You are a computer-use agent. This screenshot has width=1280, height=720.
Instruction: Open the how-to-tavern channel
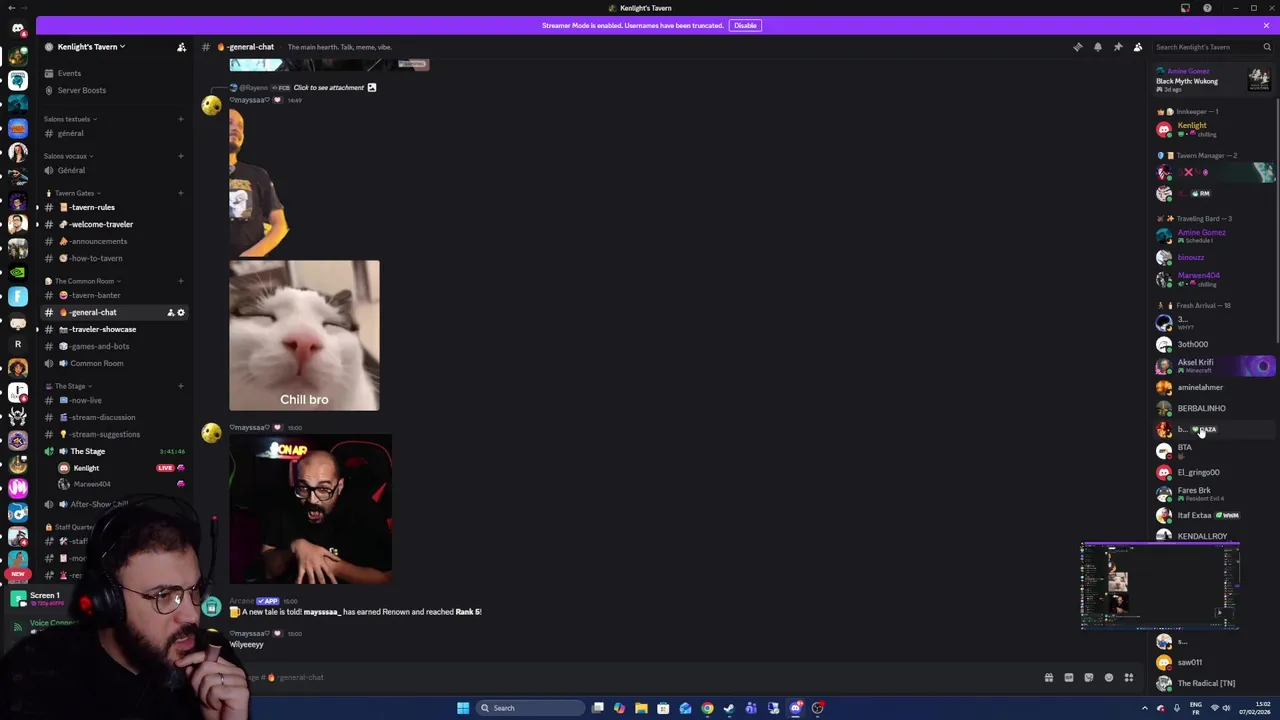pos(115,258)
